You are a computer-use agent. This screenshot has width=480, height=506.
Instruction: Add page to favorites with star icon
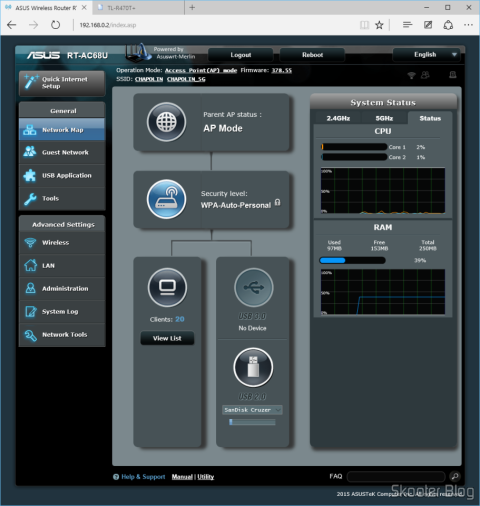point(379,25)
